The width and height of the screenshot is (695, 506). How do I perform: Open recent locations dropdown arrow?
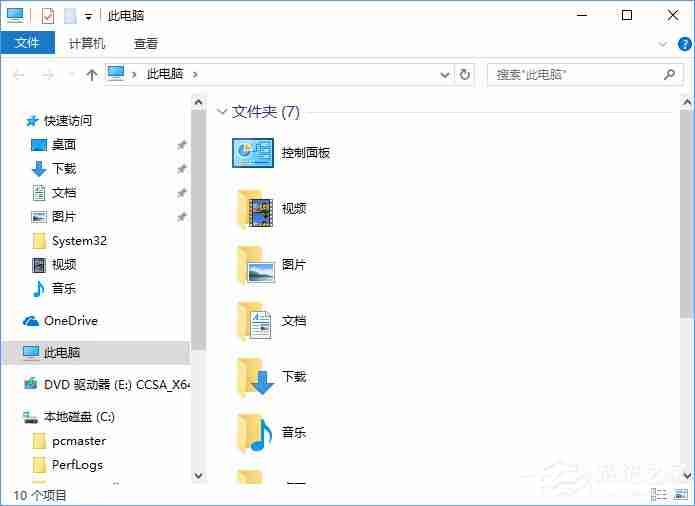pos(71,75)
